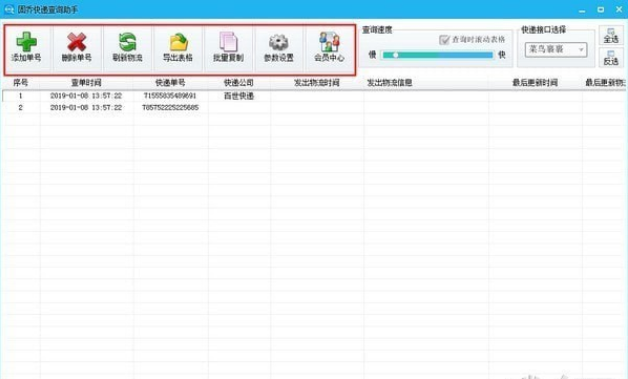Select tracking number 785752225225685
The width and height of the screenshot is (628, 379).
(170, 107)
